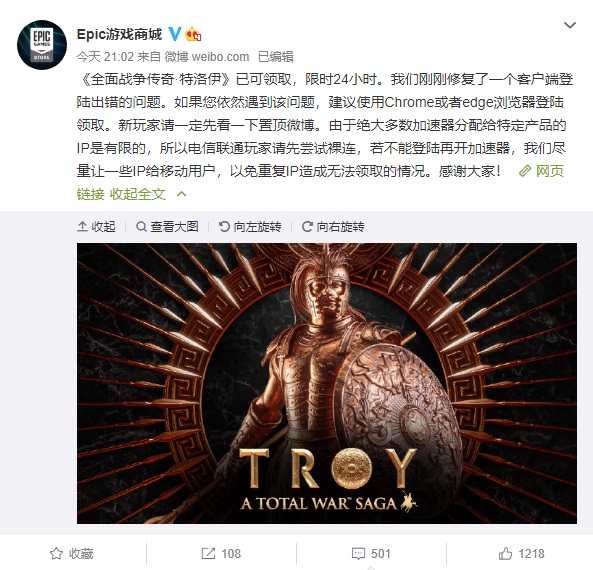Image resolution: width=593 pixels, height=570 pixels.
Task: Rotate image left with 向左旋转
Action: click(250, 227)
